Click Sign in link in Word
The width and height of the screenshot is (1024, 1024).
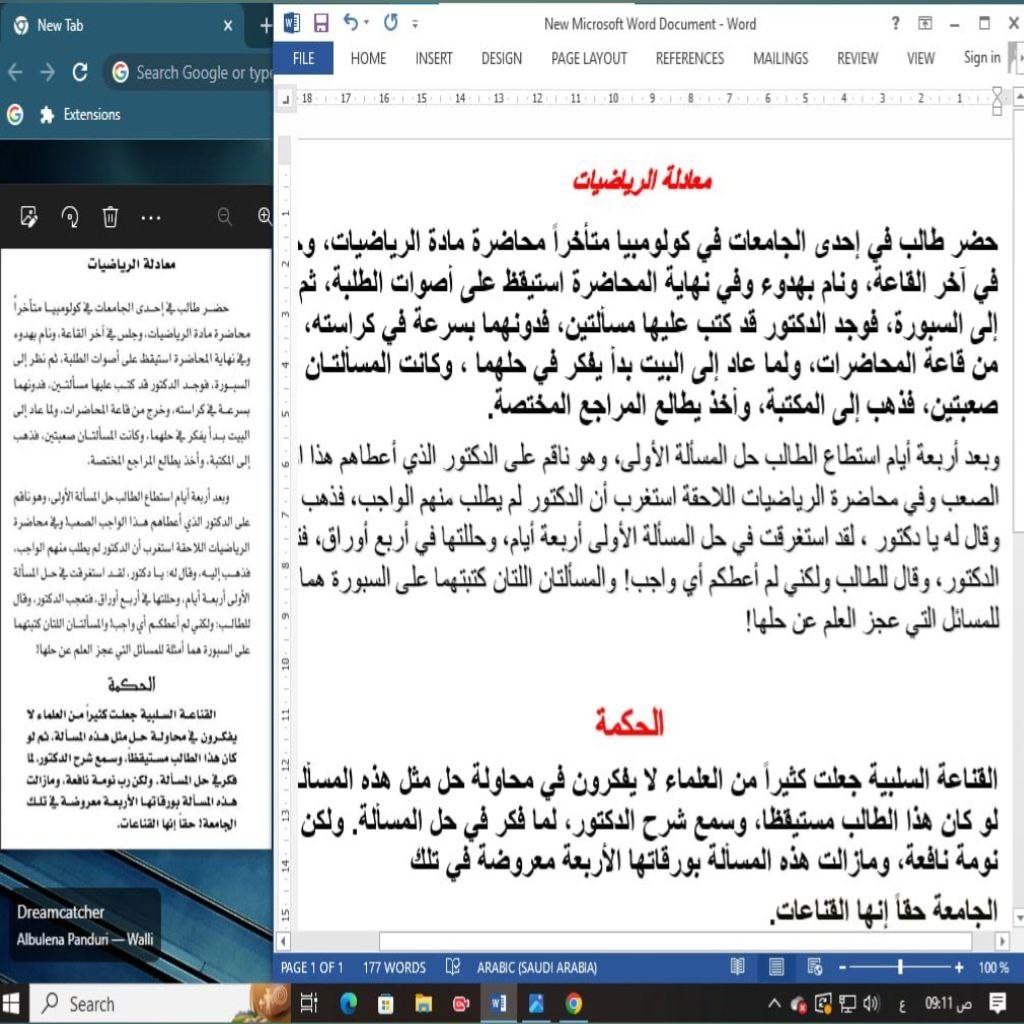click(x=982, y=57)
